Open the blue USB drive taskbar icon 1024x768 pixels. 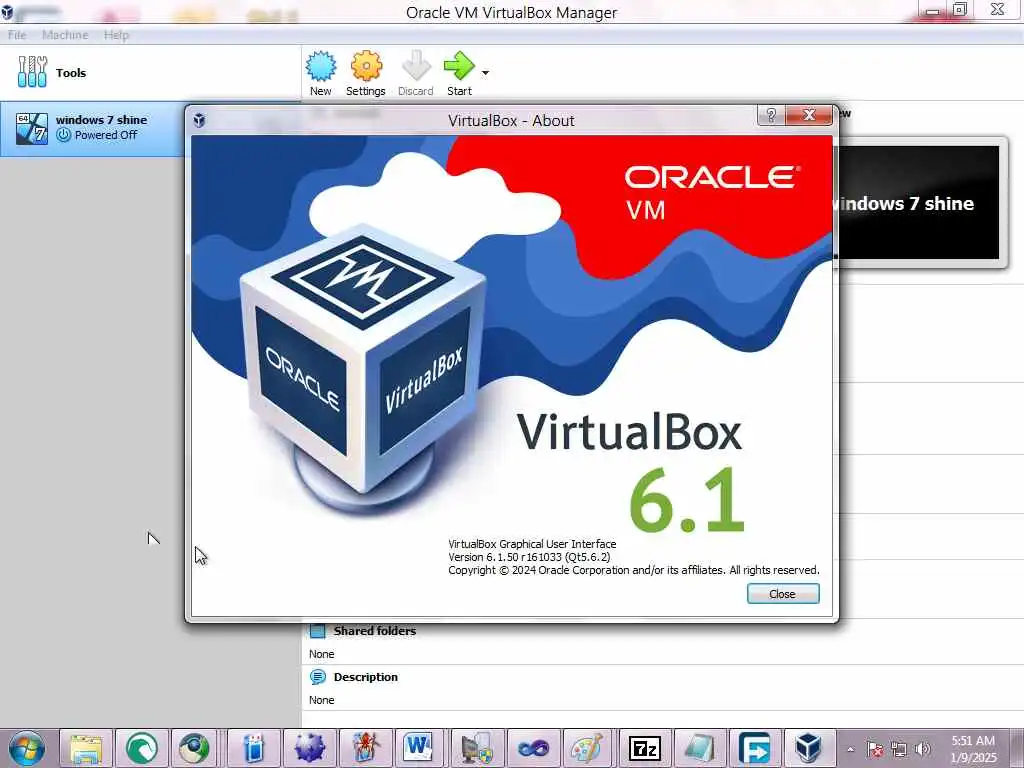[253, 748]
